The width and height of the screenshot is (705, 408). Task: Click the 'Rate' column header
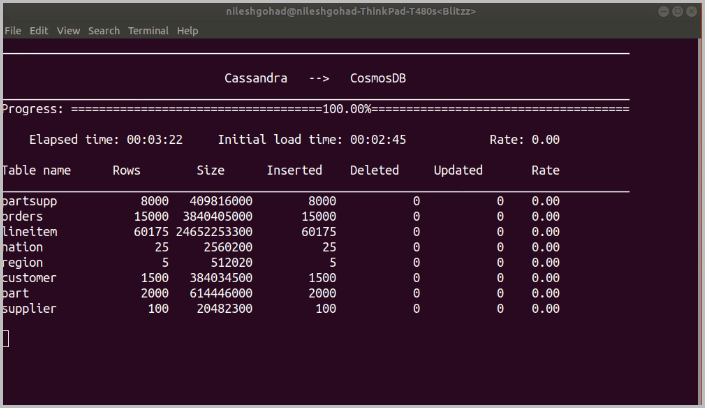click(x=545, y=170)
